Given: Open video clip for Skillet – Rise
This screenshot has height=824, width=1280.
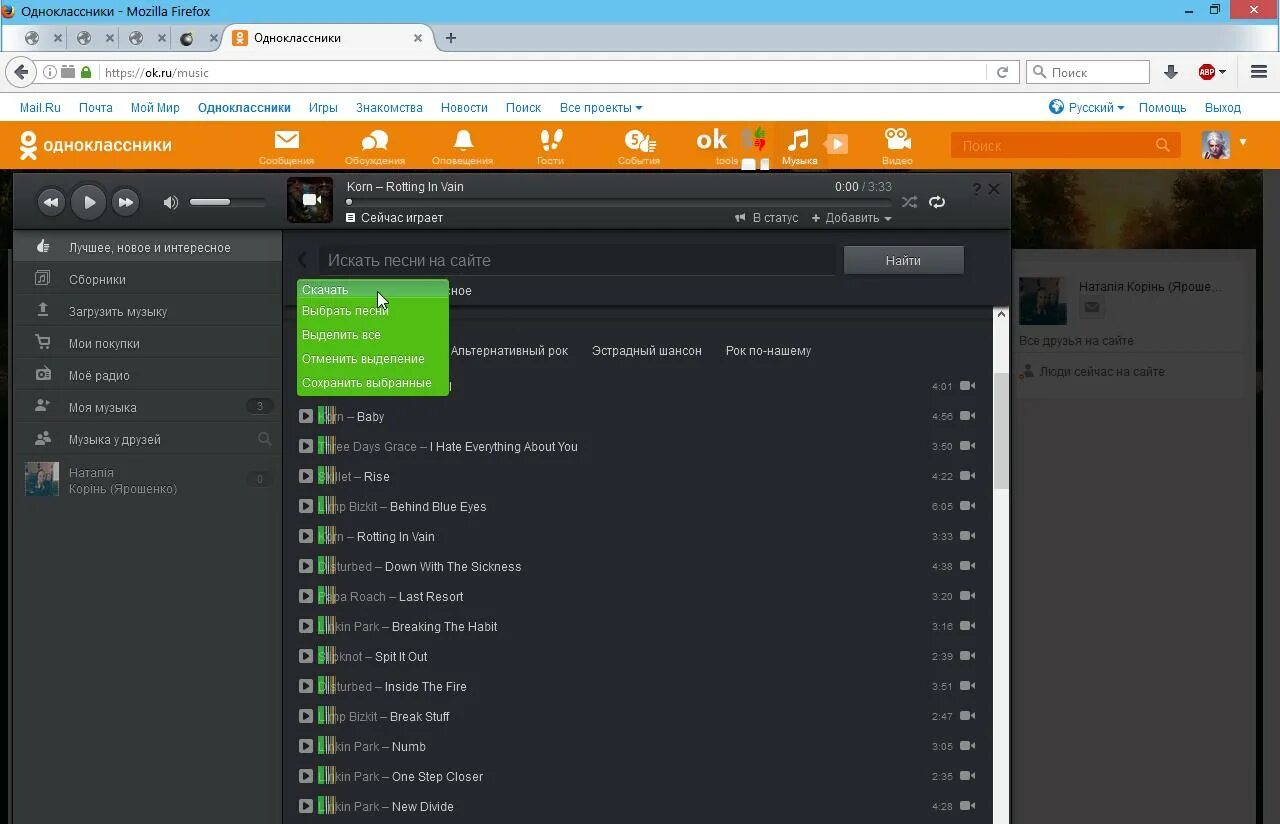Looking at the screenshot, I should pos(968,476).
